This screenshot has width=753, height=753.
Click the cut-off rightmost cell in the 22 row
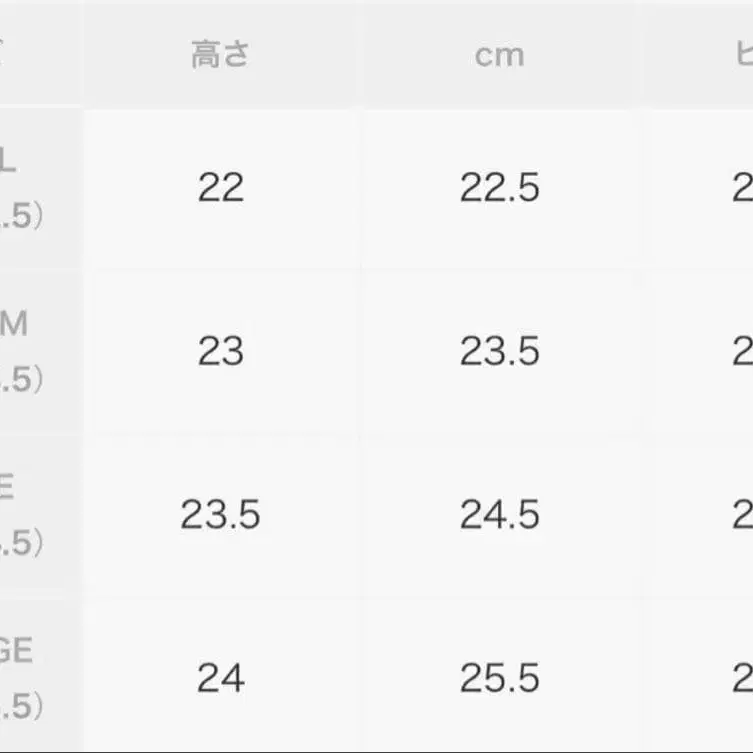(x=742, y=187)
